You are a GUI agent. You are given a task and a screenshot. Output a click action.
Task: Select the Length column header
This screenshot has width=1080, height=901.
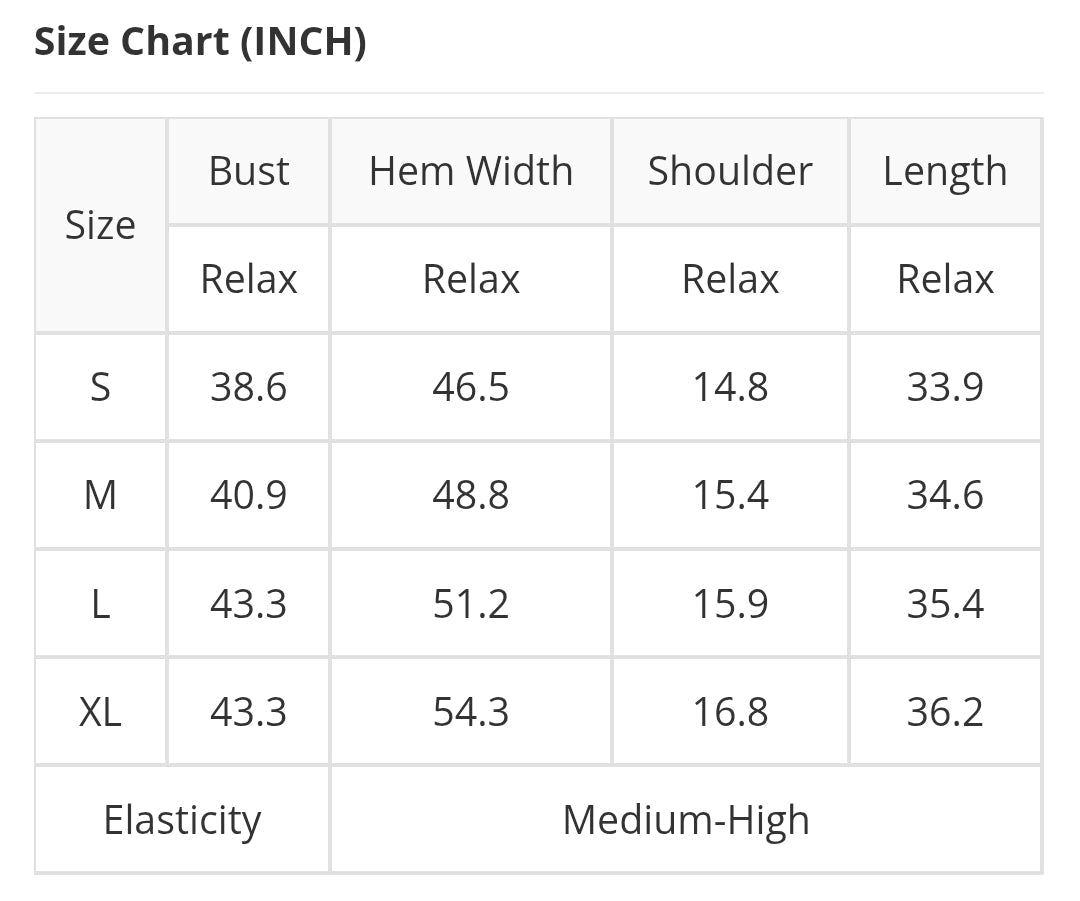(x=945, y=171)
